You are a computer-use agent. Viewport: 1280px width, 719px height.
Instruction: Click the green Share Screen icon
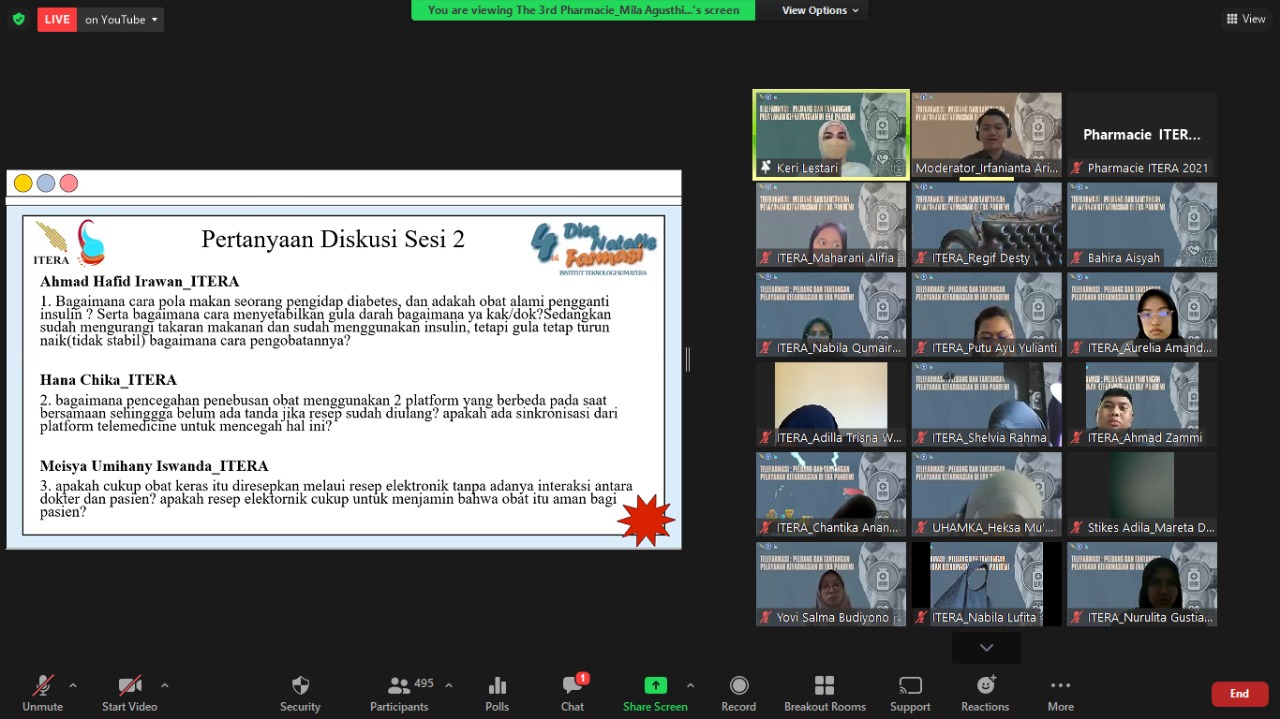tap(655, 686)
